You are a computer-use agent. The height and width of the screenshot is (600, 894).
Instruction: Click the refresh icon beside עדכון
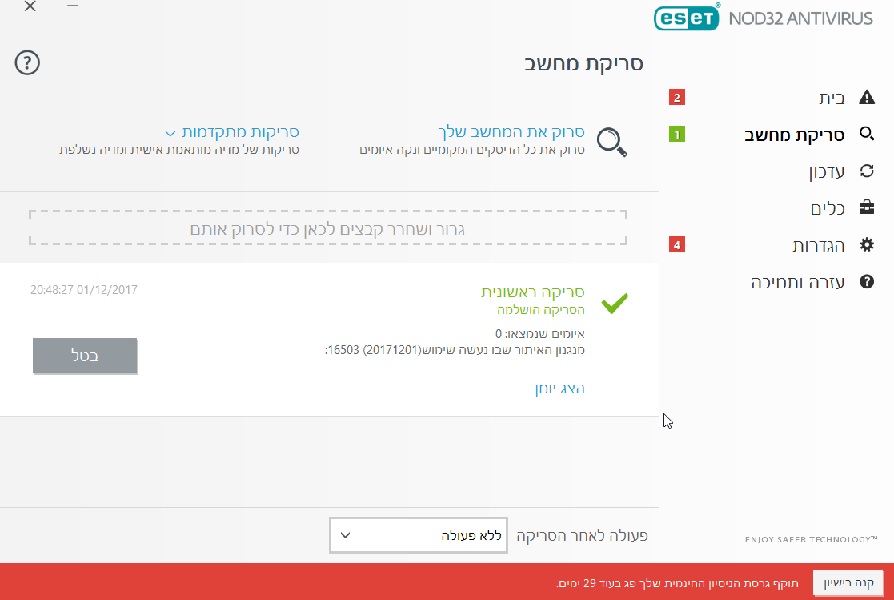[x=866, y=171]
